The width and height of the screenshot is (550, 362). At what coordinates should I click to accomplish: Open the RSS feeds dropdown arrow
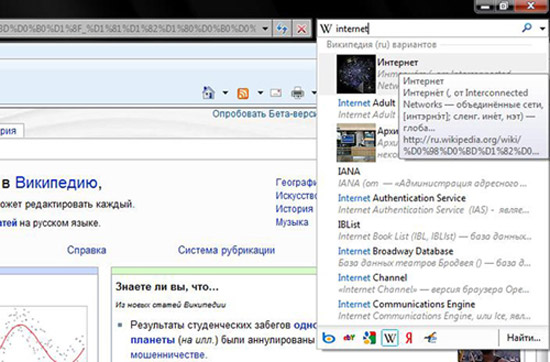[x=260, y=93]
